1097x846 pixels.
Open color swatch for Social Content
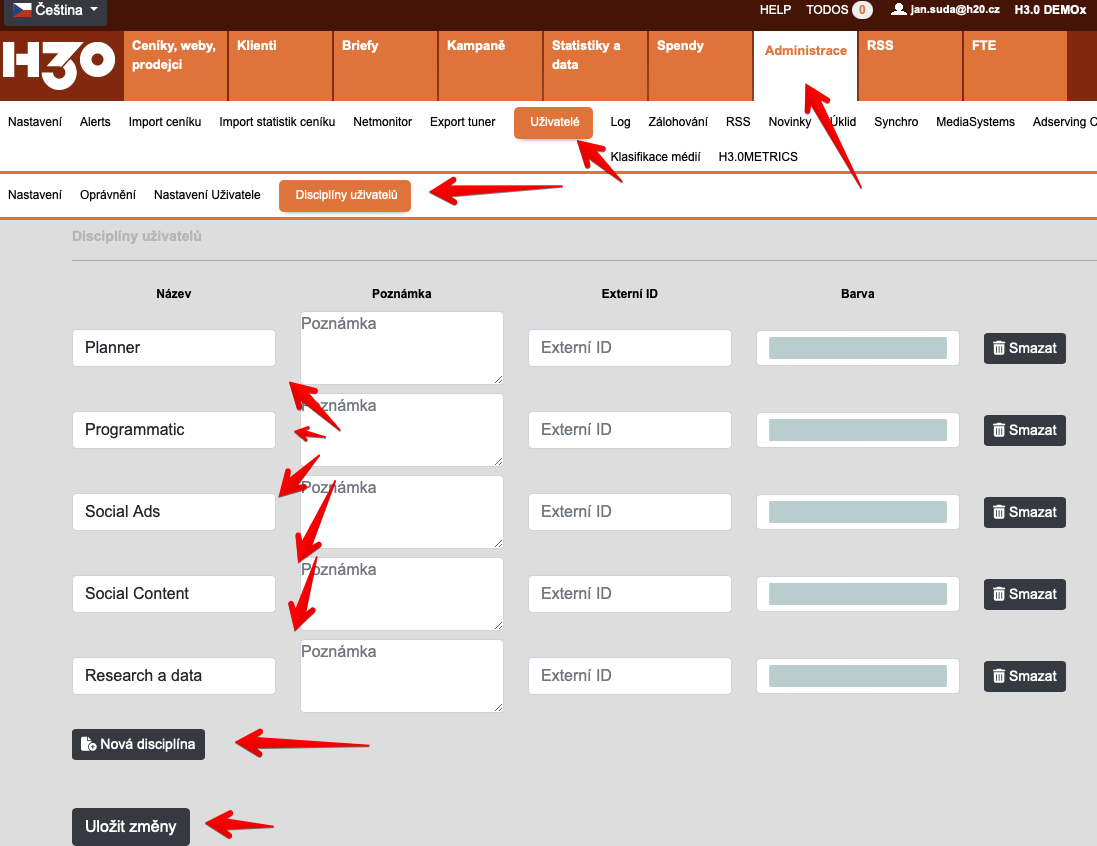pyautogui.click(x=857, y=594)
